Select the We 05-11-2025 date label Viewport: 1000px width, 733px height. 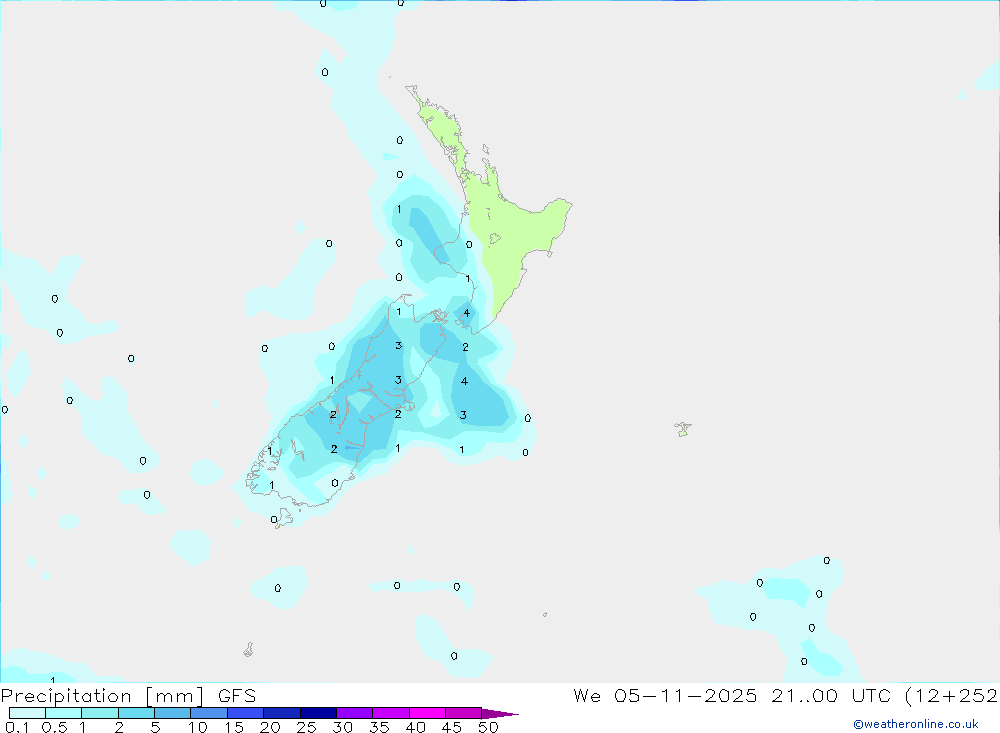(665, 695)
